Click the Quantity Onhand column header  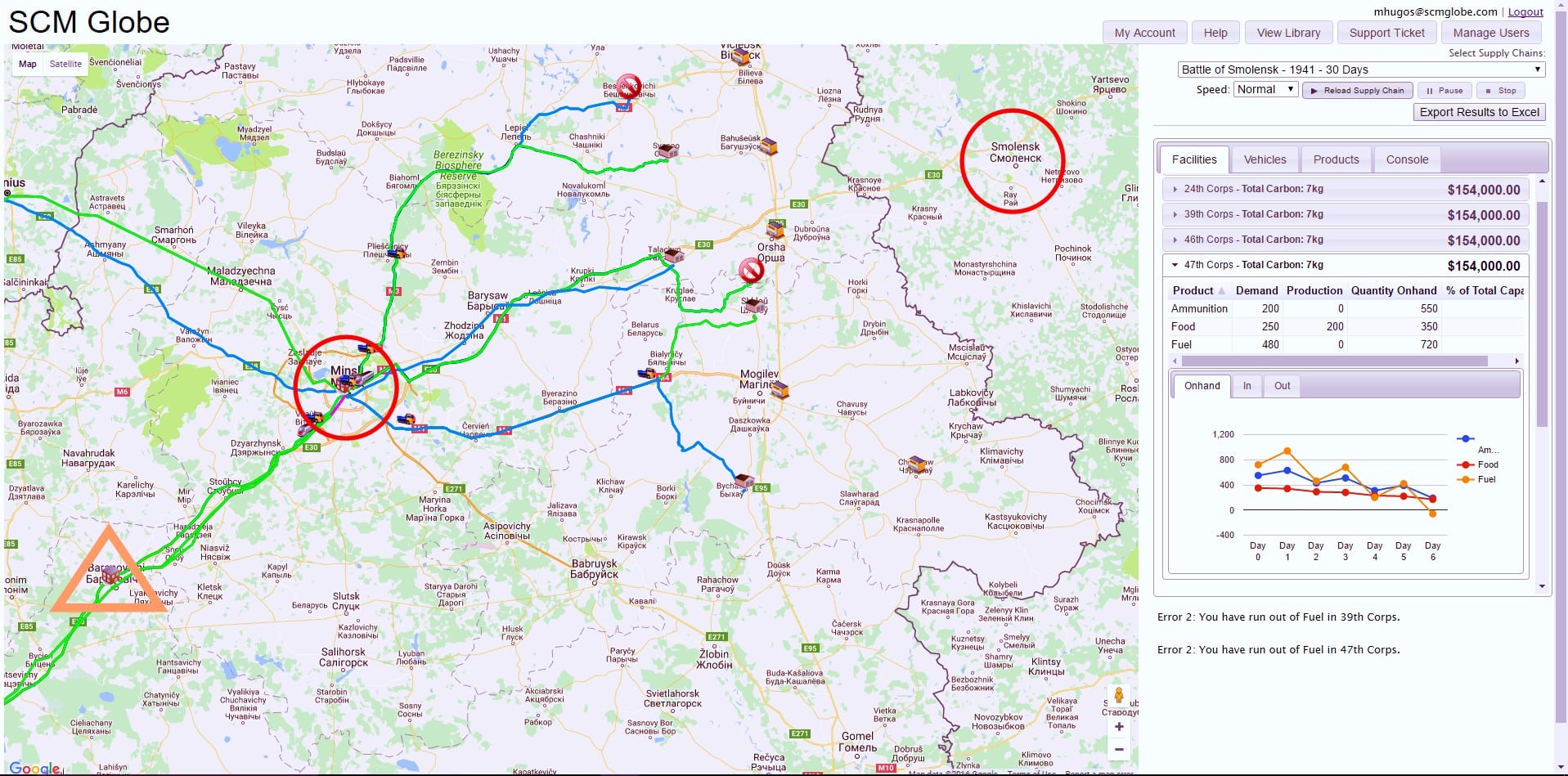click(1393, 290)
